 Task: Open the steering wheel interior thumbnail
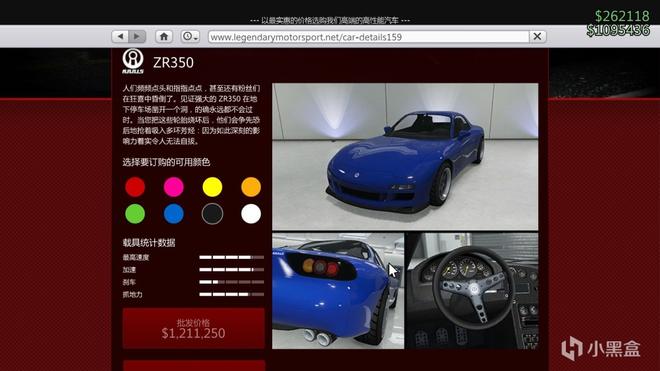click(x=472, y=291)
